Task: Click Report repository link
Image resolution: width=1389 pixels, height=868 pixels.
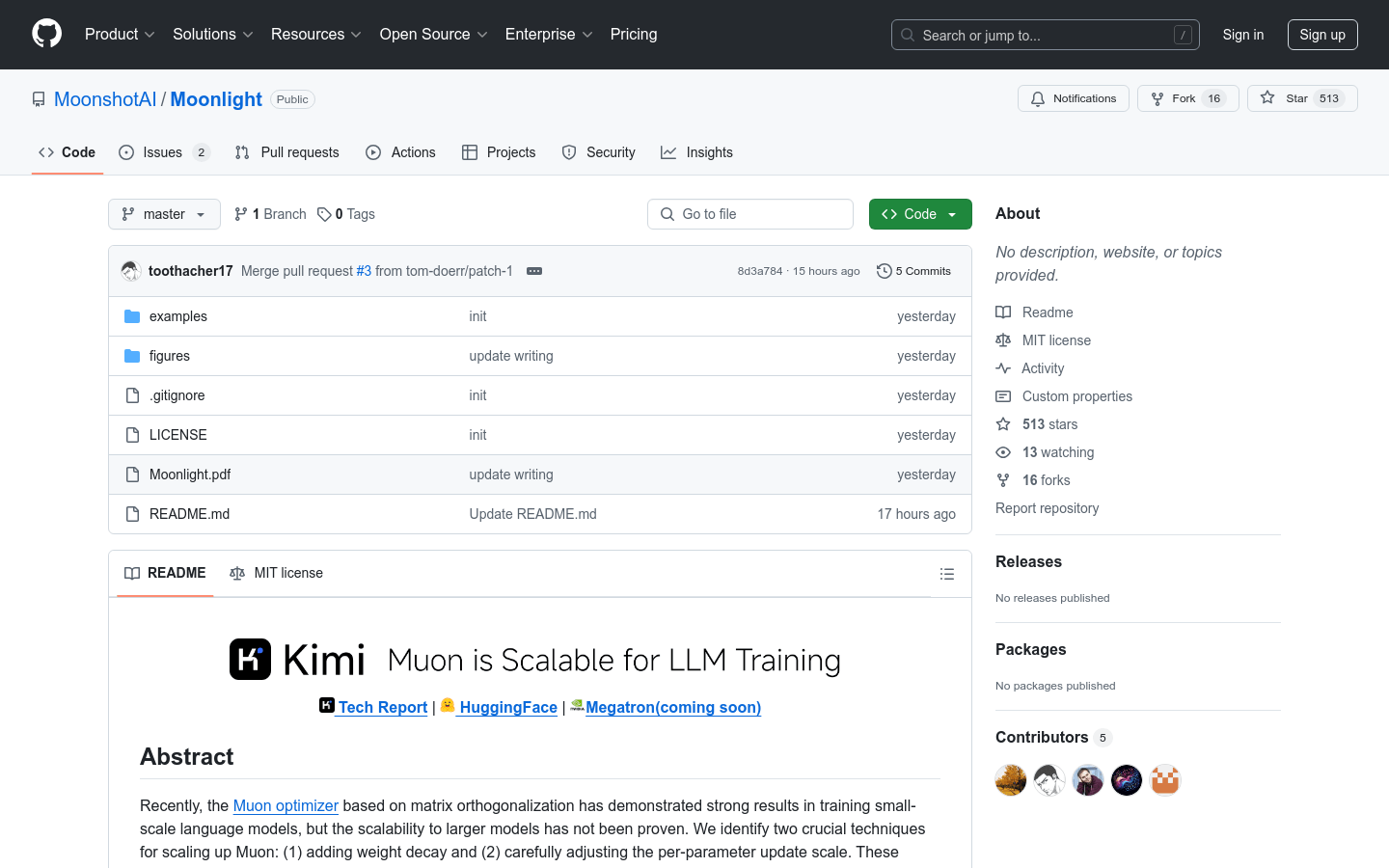Action: [1047, 508]
